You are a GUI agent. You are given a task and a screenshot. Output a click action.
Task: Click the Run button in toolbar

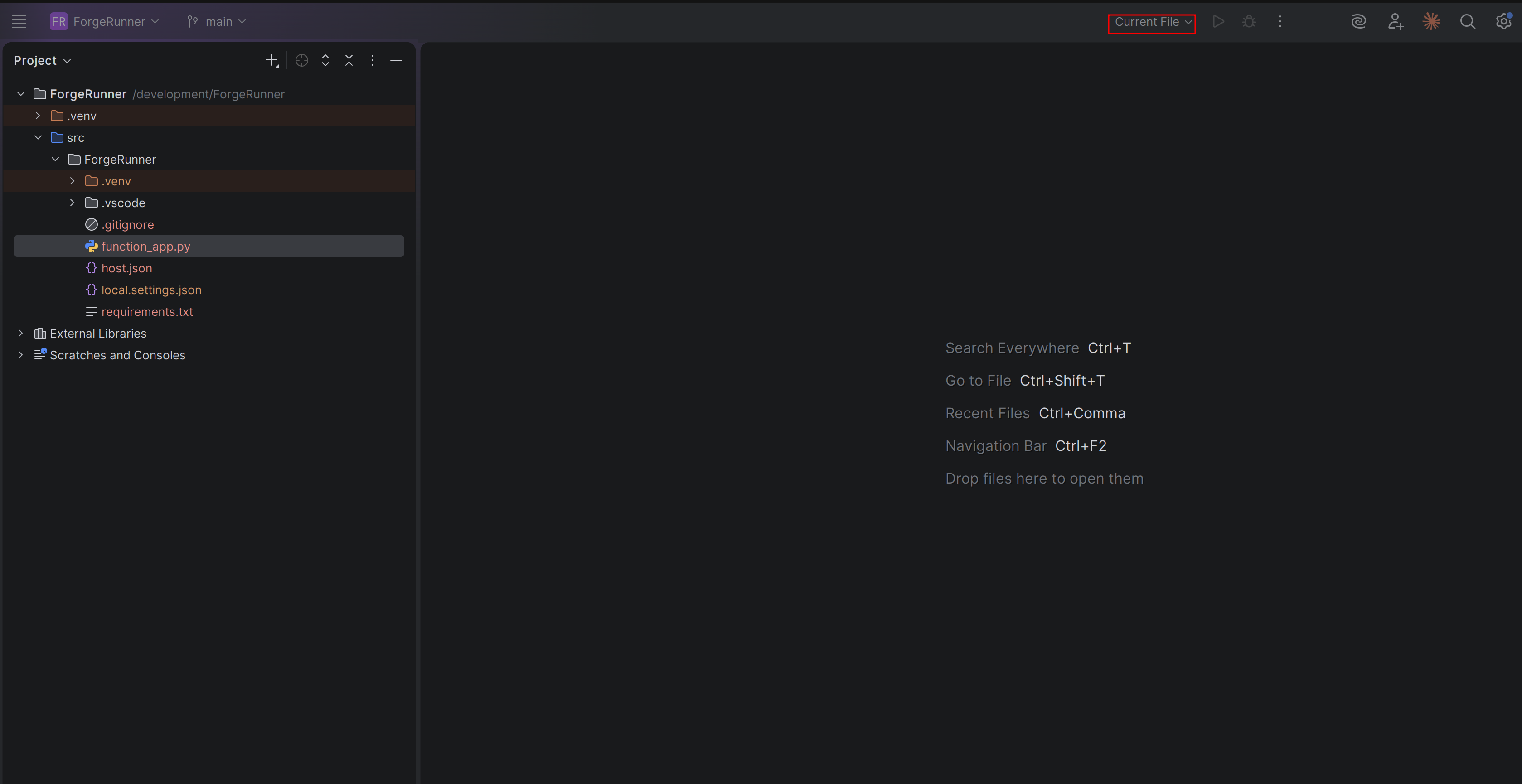pyautogui.click(x=1218, y=22)
